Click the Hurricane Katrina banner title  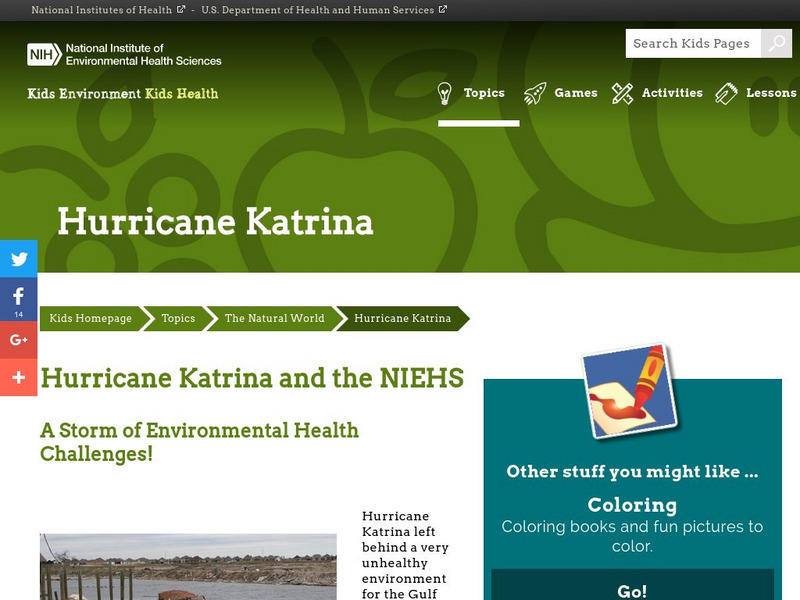pos(215,221)
